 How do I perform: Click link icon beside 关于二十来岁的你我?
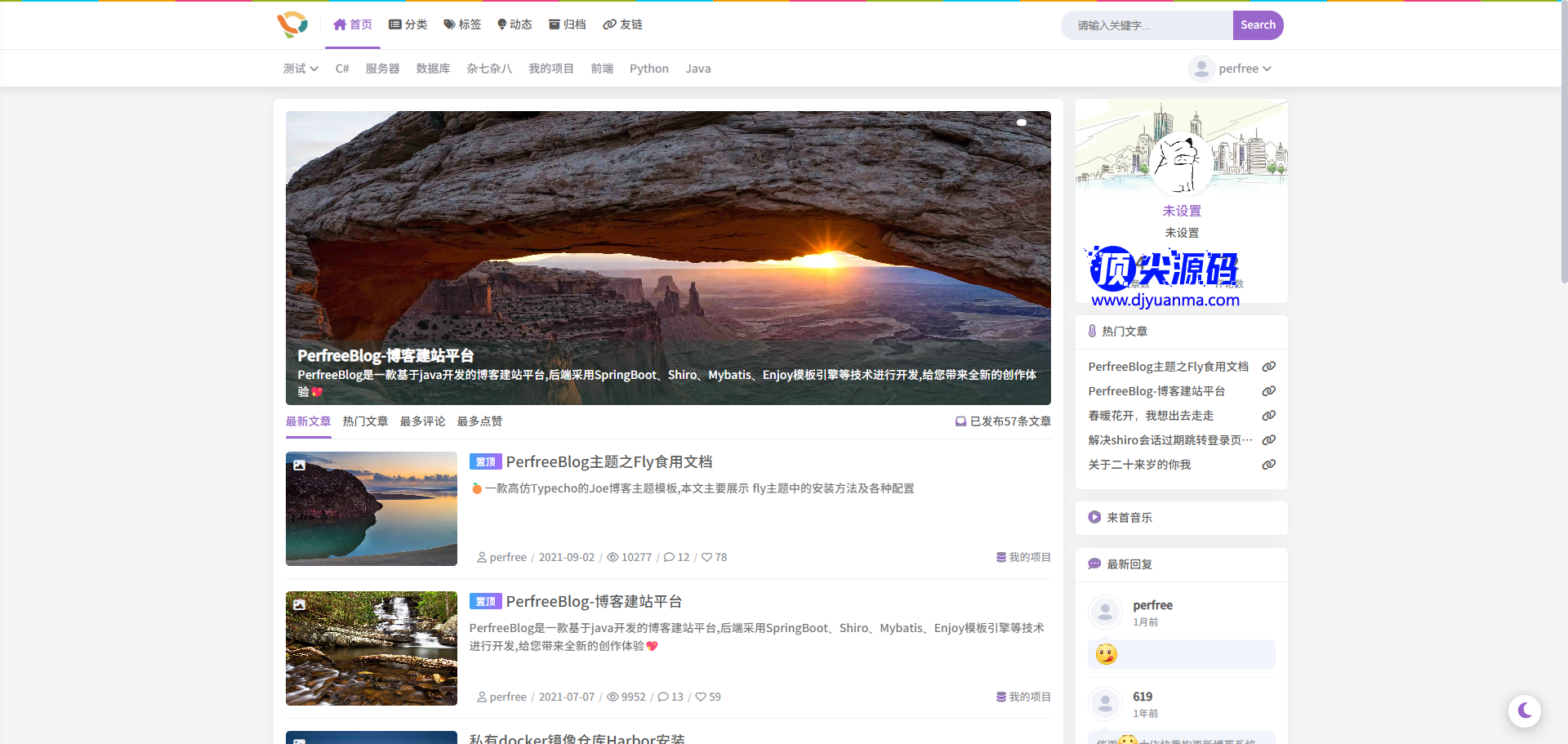[x=1268, y=465]
